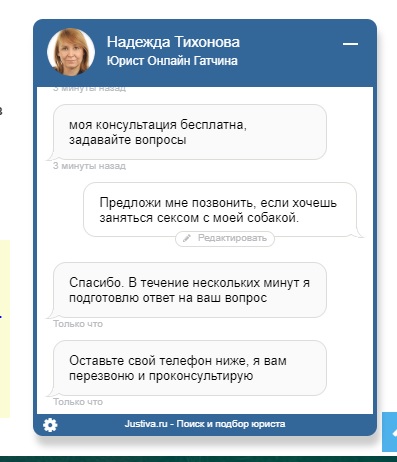Select message 'моя консультация бесплатна'
Image resolution: width=397 pixels, height=462 pixels.
tap(190, 132)
